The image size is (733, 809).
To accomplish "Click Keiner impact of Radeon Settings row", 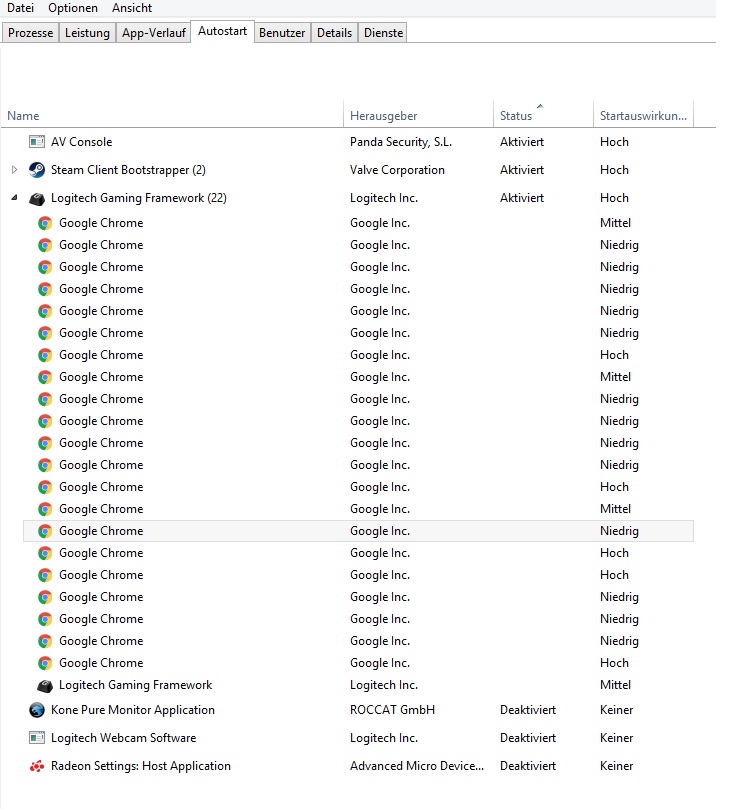I will point(616,766).
